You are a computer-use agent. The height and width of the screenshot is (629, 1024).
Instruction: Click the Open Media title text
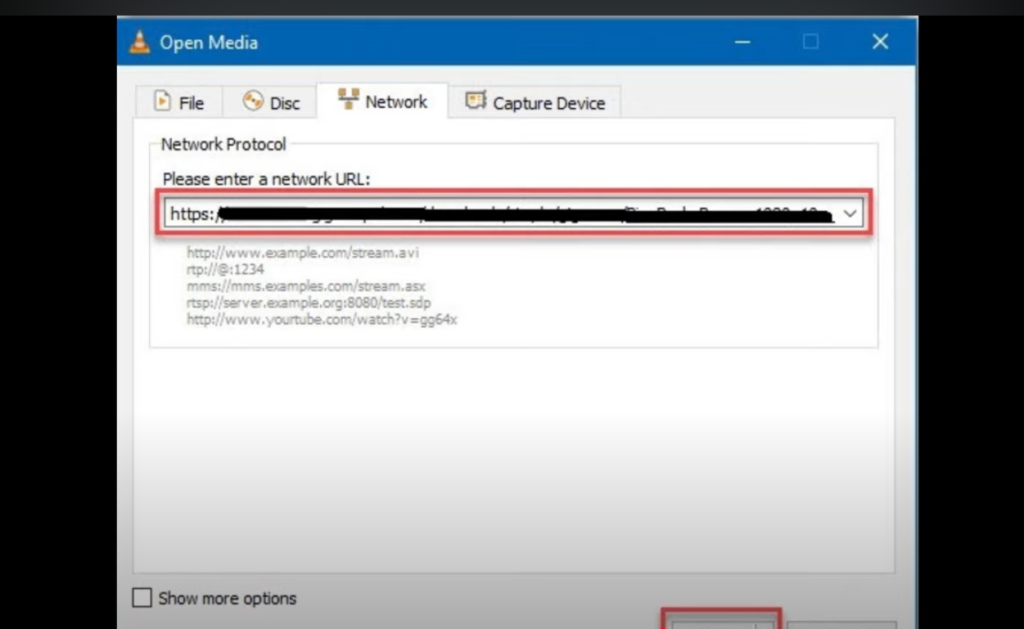[208, 42]
